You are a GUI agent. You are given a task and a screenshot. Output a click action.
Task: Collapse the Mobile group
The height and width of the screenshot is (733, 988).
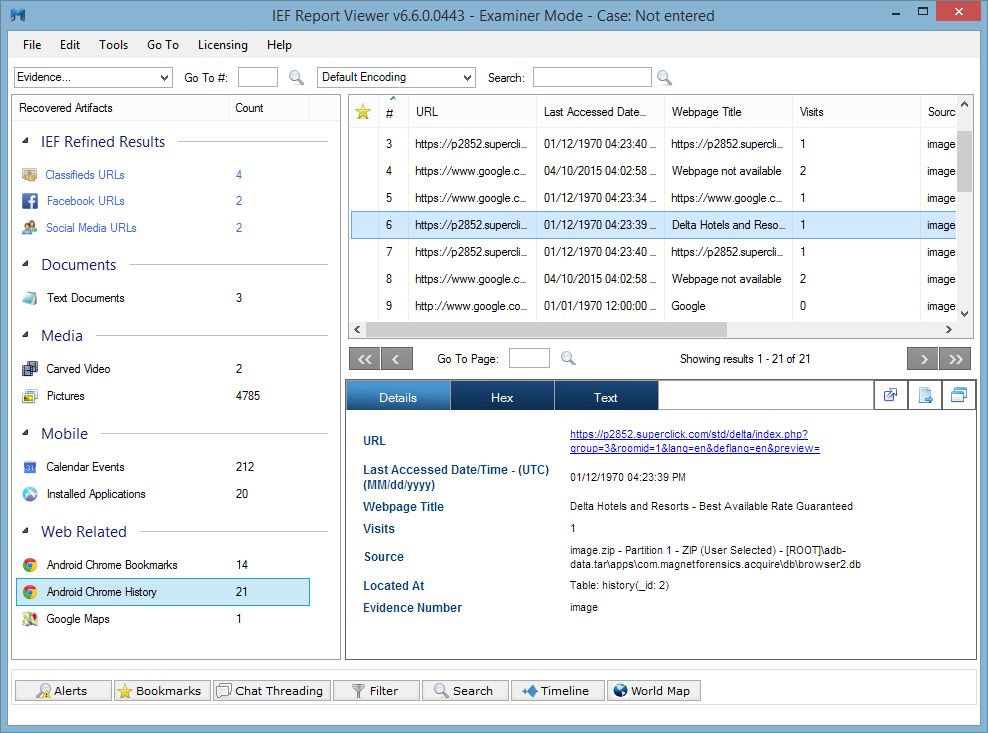pos(25,433)
